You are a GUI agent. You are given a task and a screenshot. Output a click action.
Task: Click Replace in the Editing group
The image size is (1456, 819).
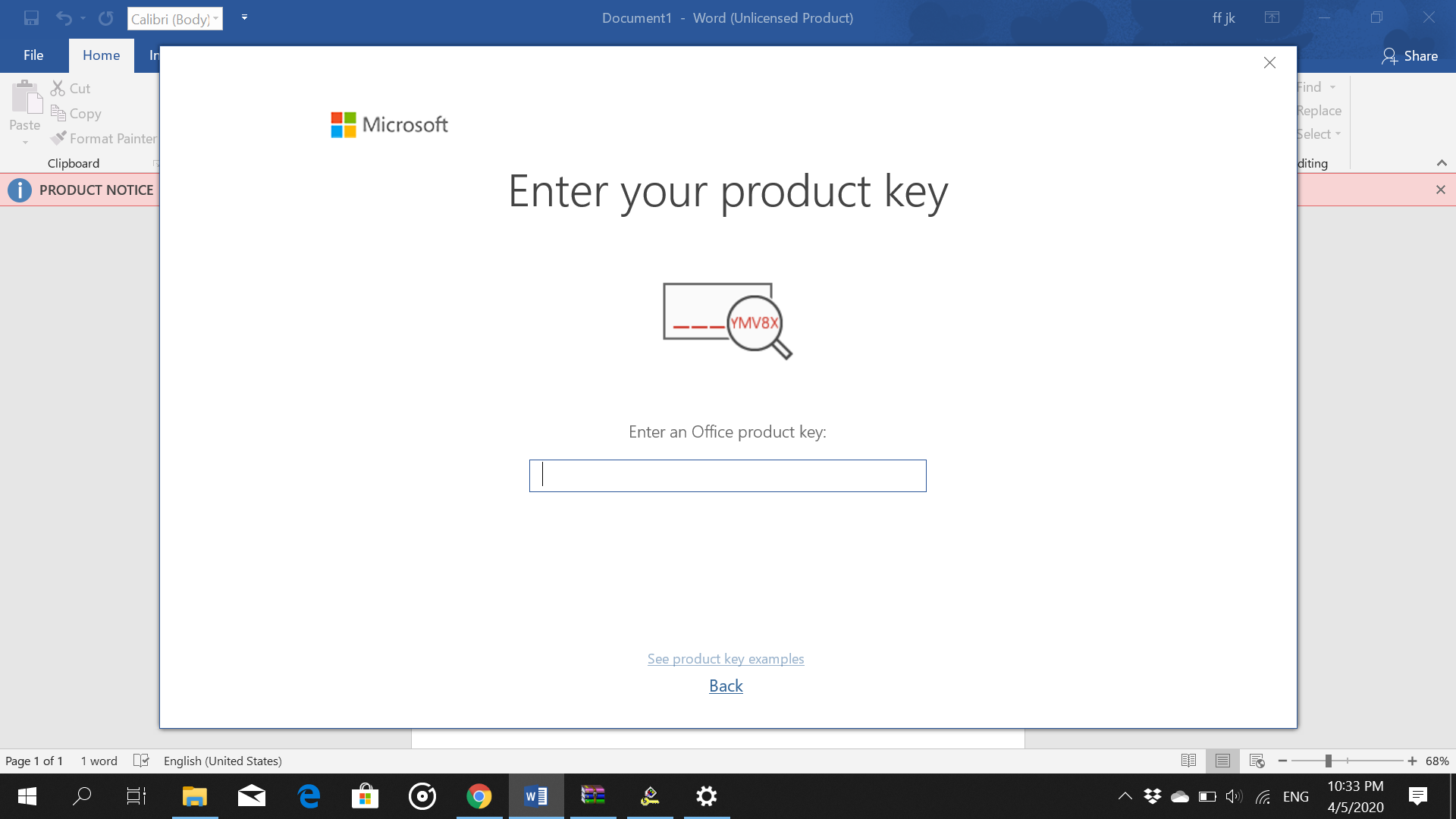click(1319, 111)
